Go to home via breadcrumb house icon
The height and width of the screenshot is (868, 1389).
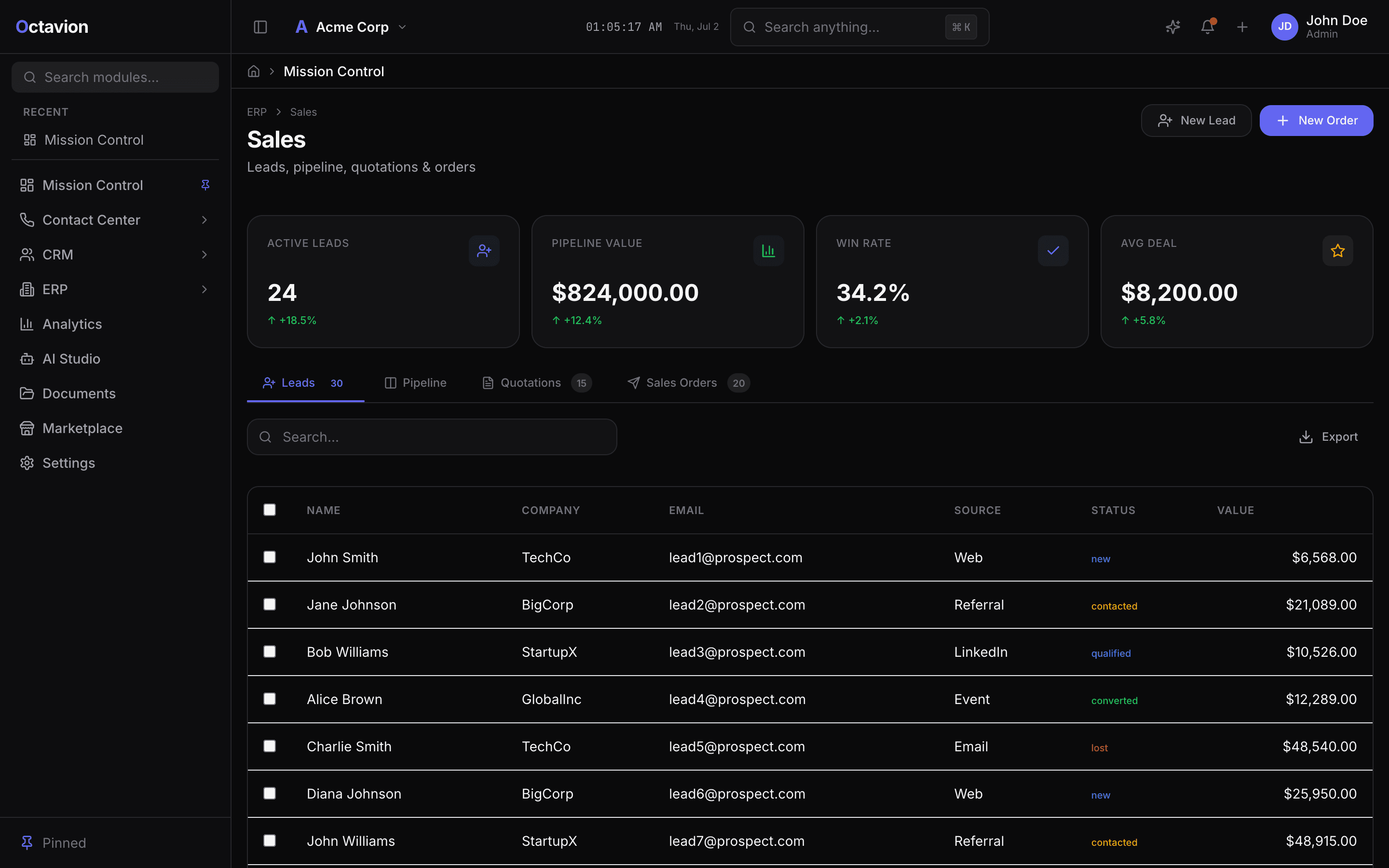[254, 71]
